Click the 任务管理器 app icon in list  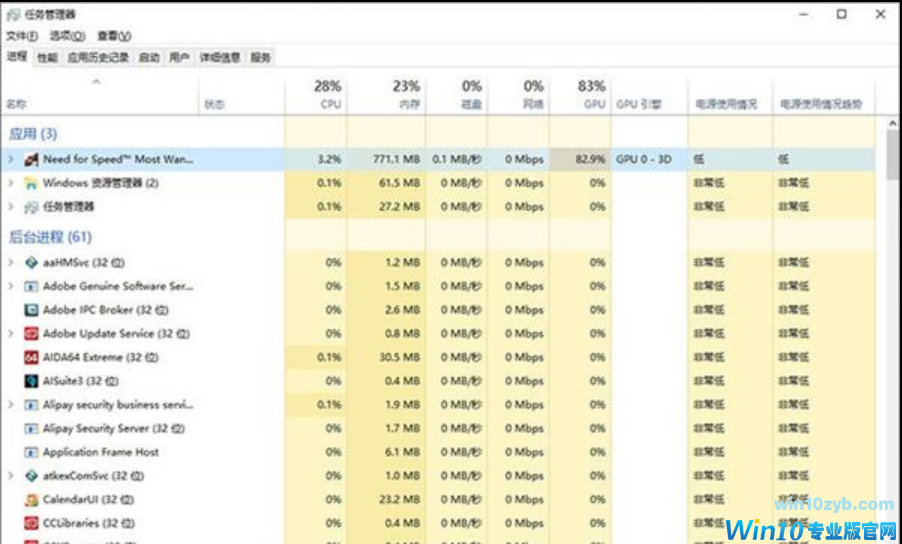pos(31,207)
